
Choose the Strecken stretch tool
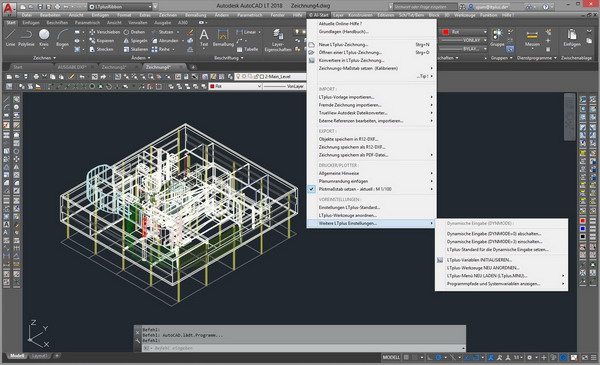point(101,49)
